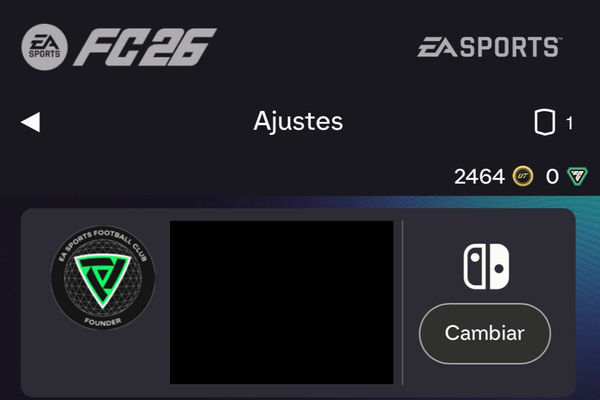Tap the 0 FC Points balance
The image size is (600, 400).
tap(552, 177)
